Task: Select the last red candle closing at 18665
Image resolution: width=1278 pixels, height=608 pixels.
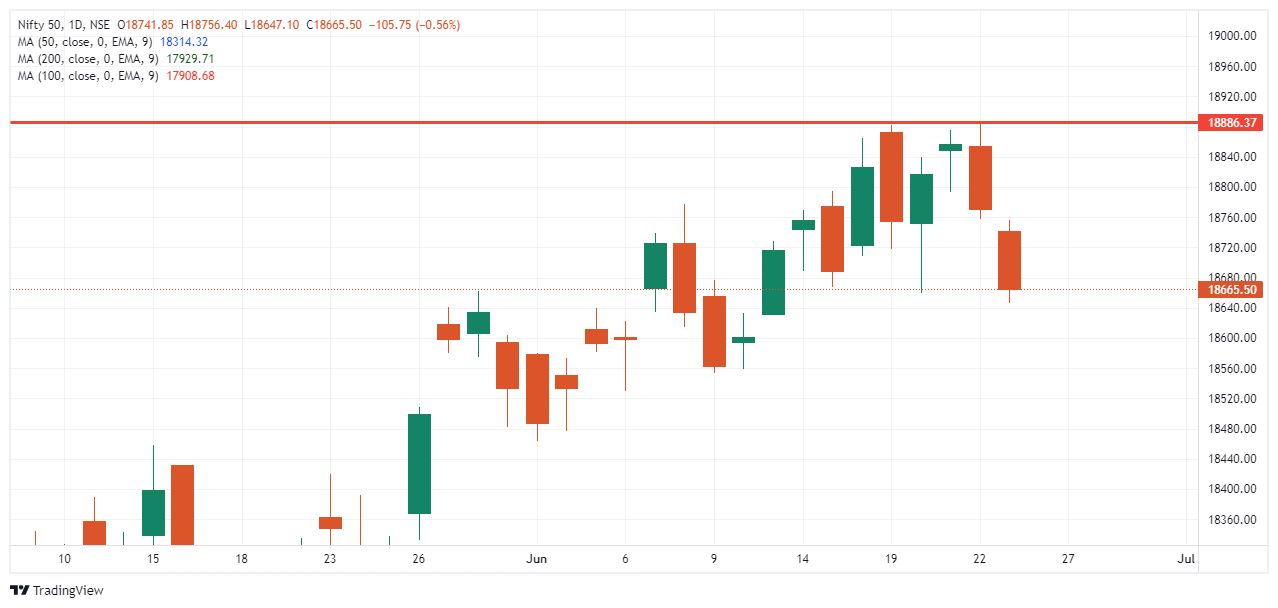Action: click(x=1009, y=260)
